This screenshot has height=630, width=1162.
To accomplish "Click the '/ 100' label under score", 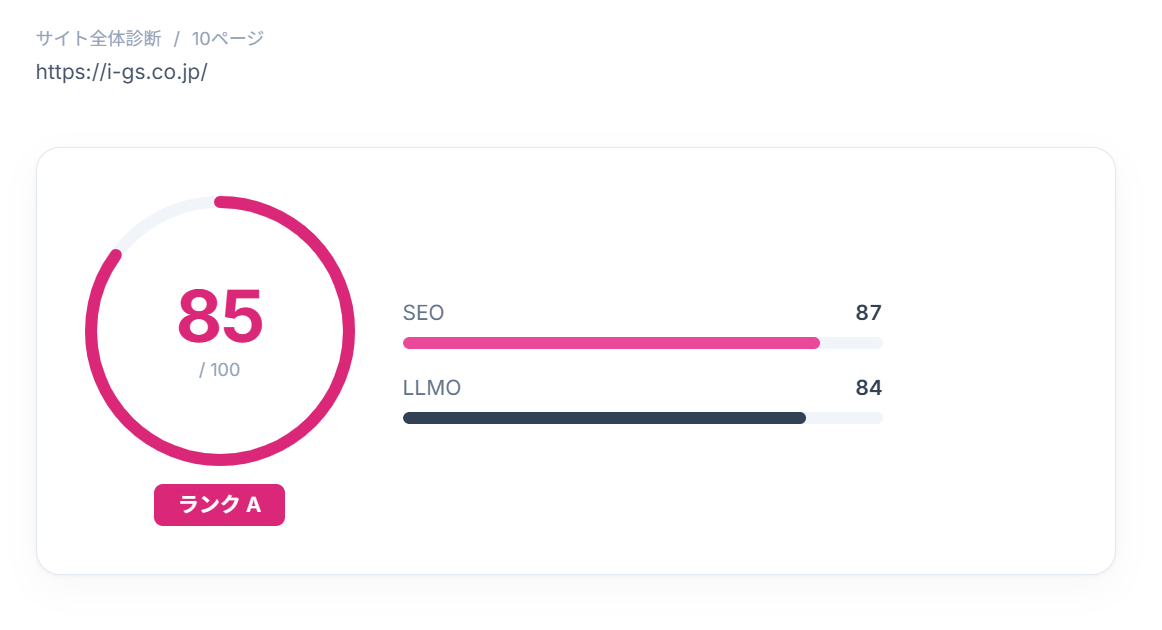I will [x=220, y=370].
